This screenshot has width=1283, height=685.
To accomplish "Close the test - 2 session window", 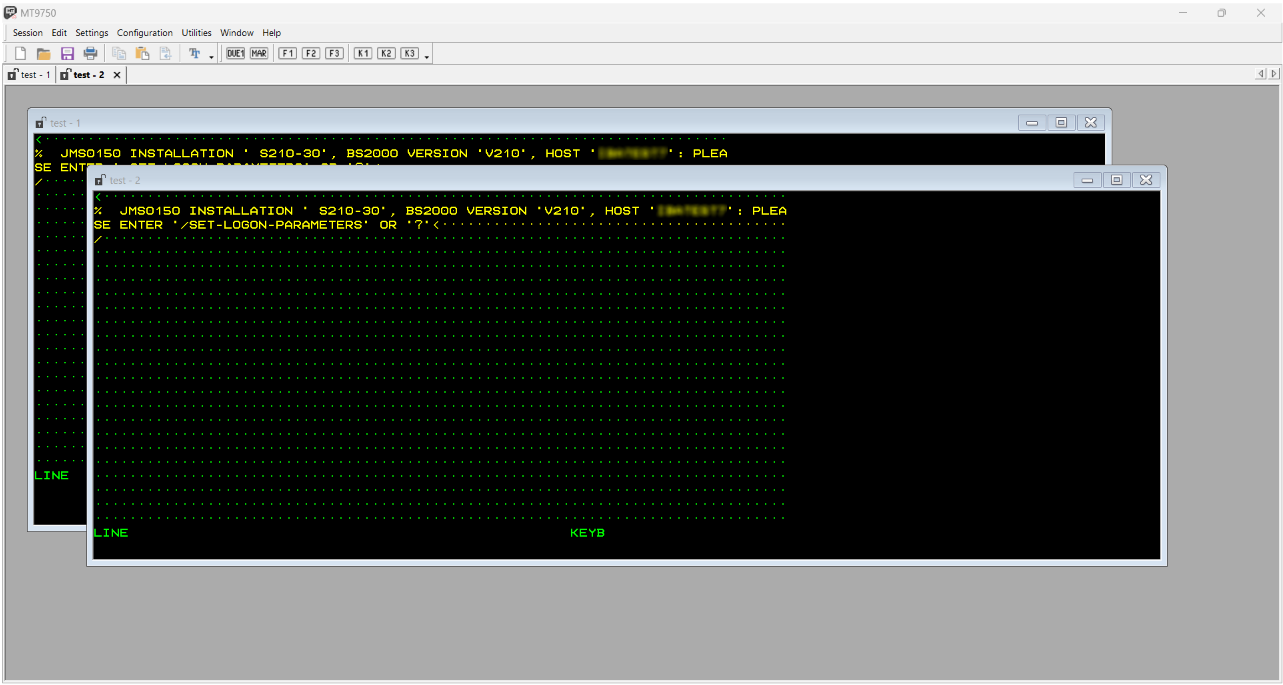I will tap(1146, 180).
